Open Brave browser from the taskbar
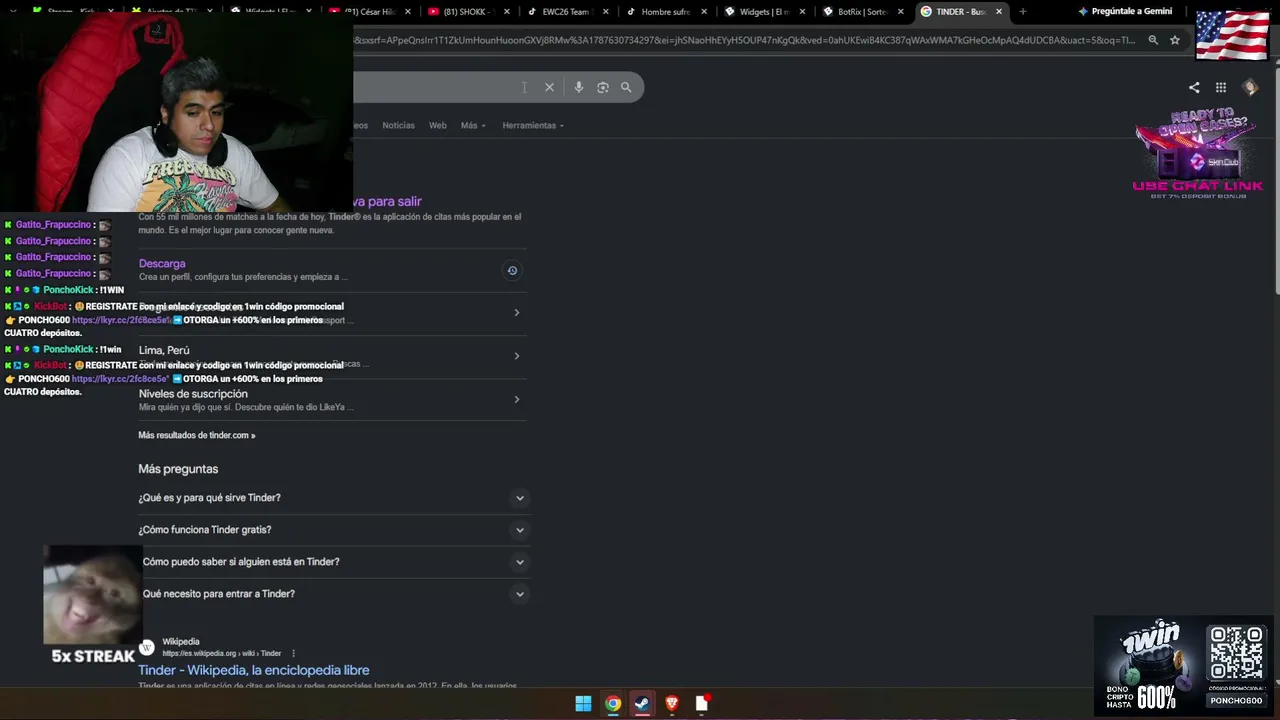The height and width of the screenshot is (720, 1280). tap(672, 704)
